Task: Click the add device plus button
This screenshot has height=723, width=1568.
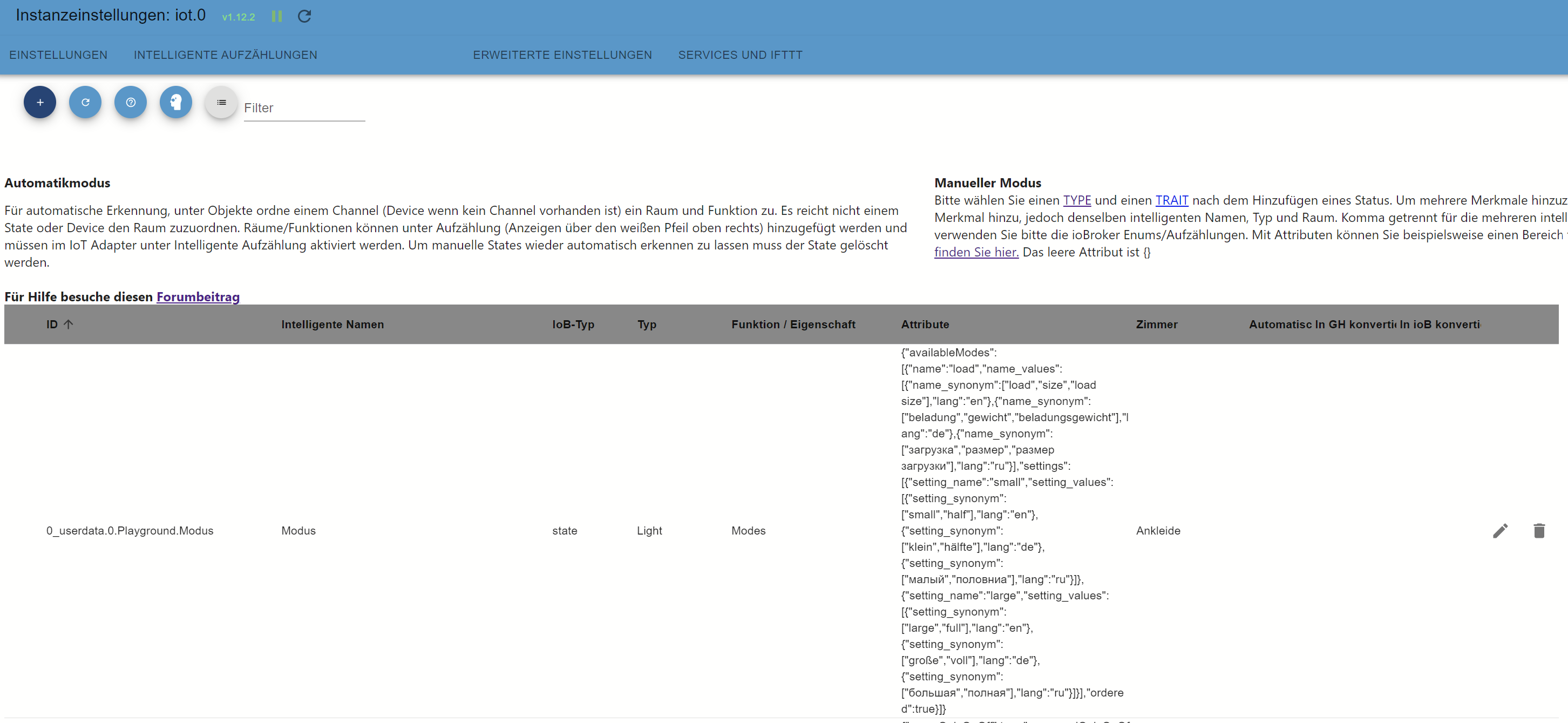Action: coord(39,103)
